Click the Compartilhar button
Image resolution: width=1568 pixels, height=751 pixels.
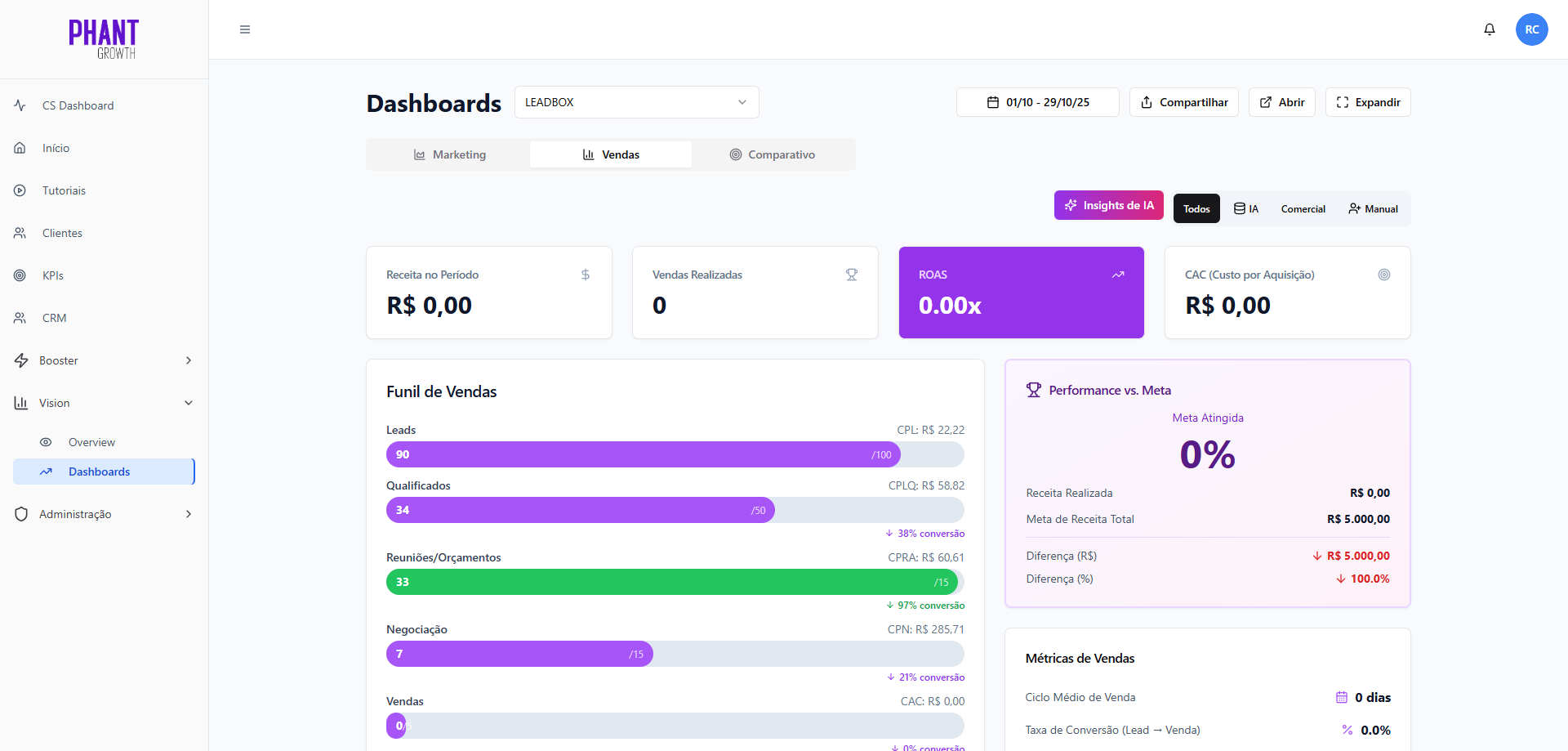tap(1183, 102)
